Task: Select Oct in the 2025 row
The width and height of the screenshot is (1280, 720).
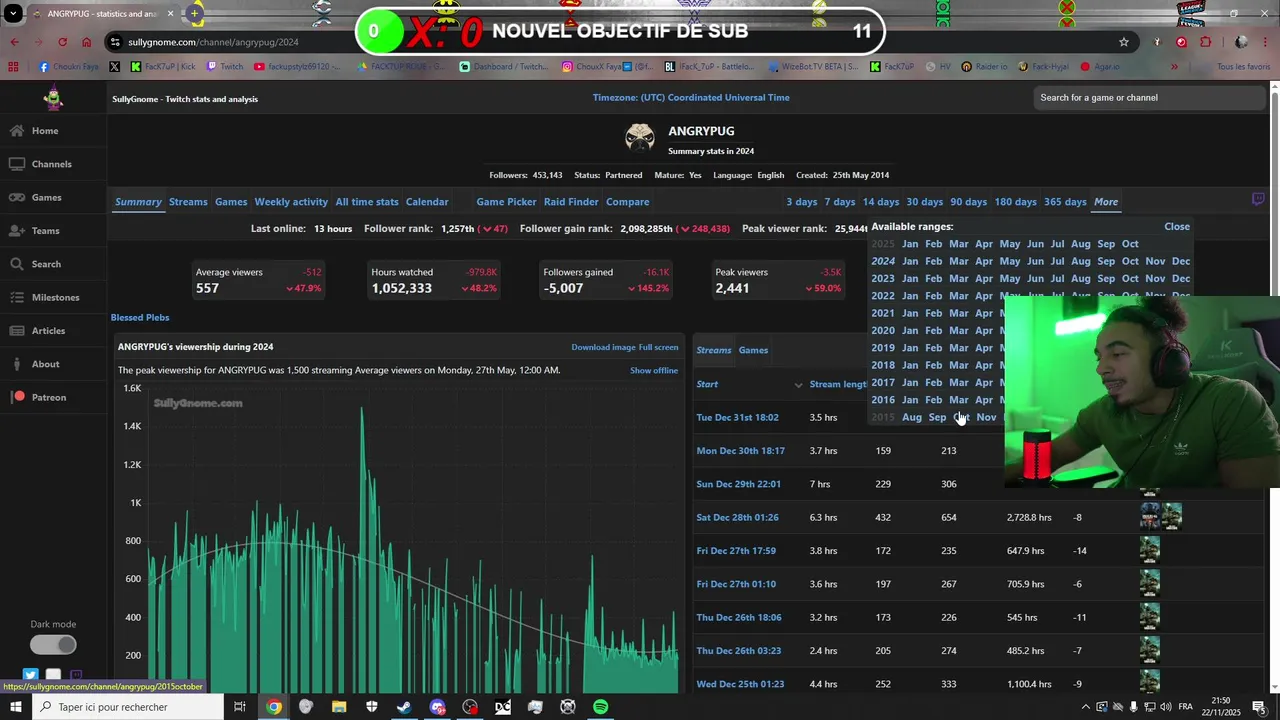Action: tap(1130, 244)
